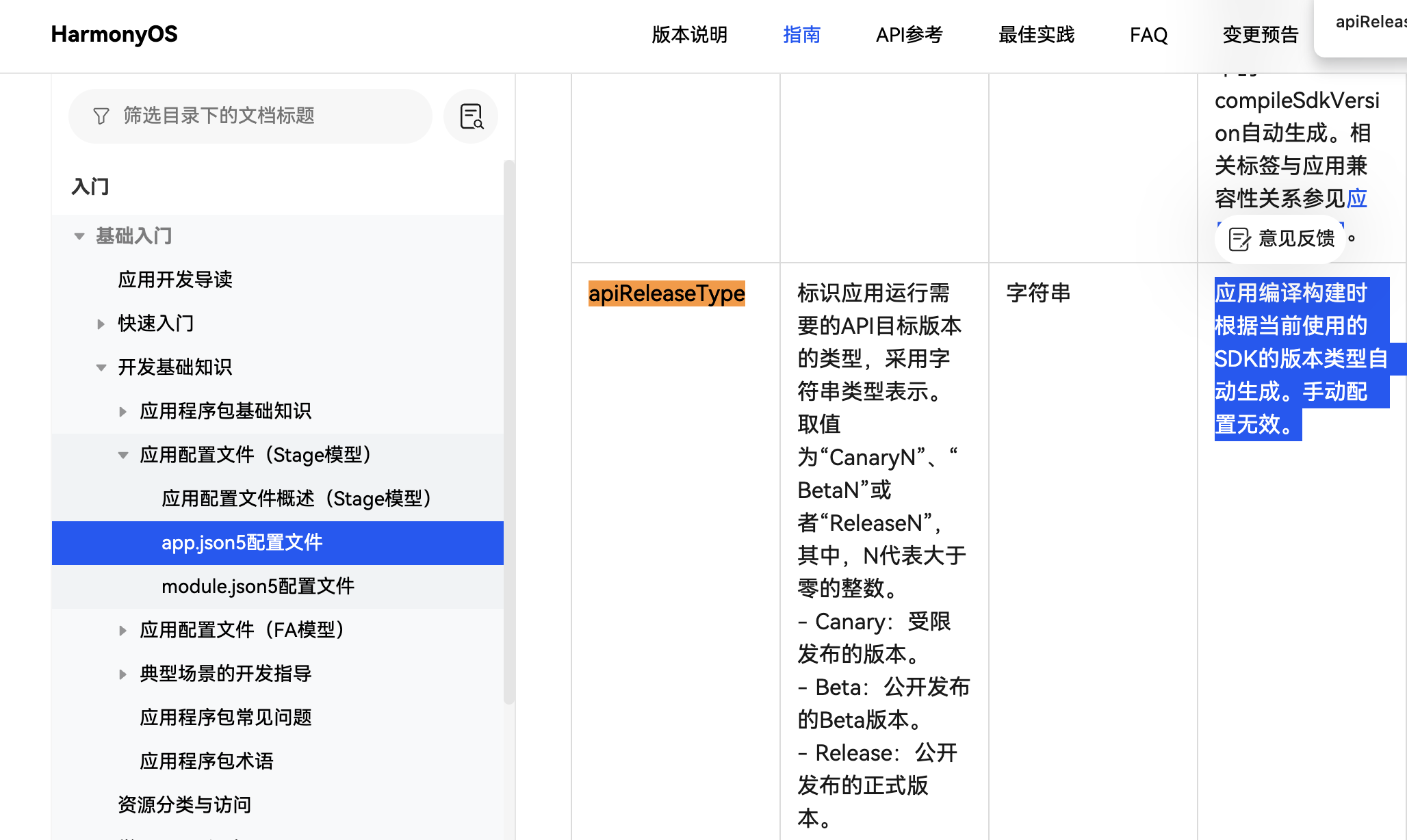
Task: Expand 应用配置文件（FA模型） arrow
Action: 123,631
